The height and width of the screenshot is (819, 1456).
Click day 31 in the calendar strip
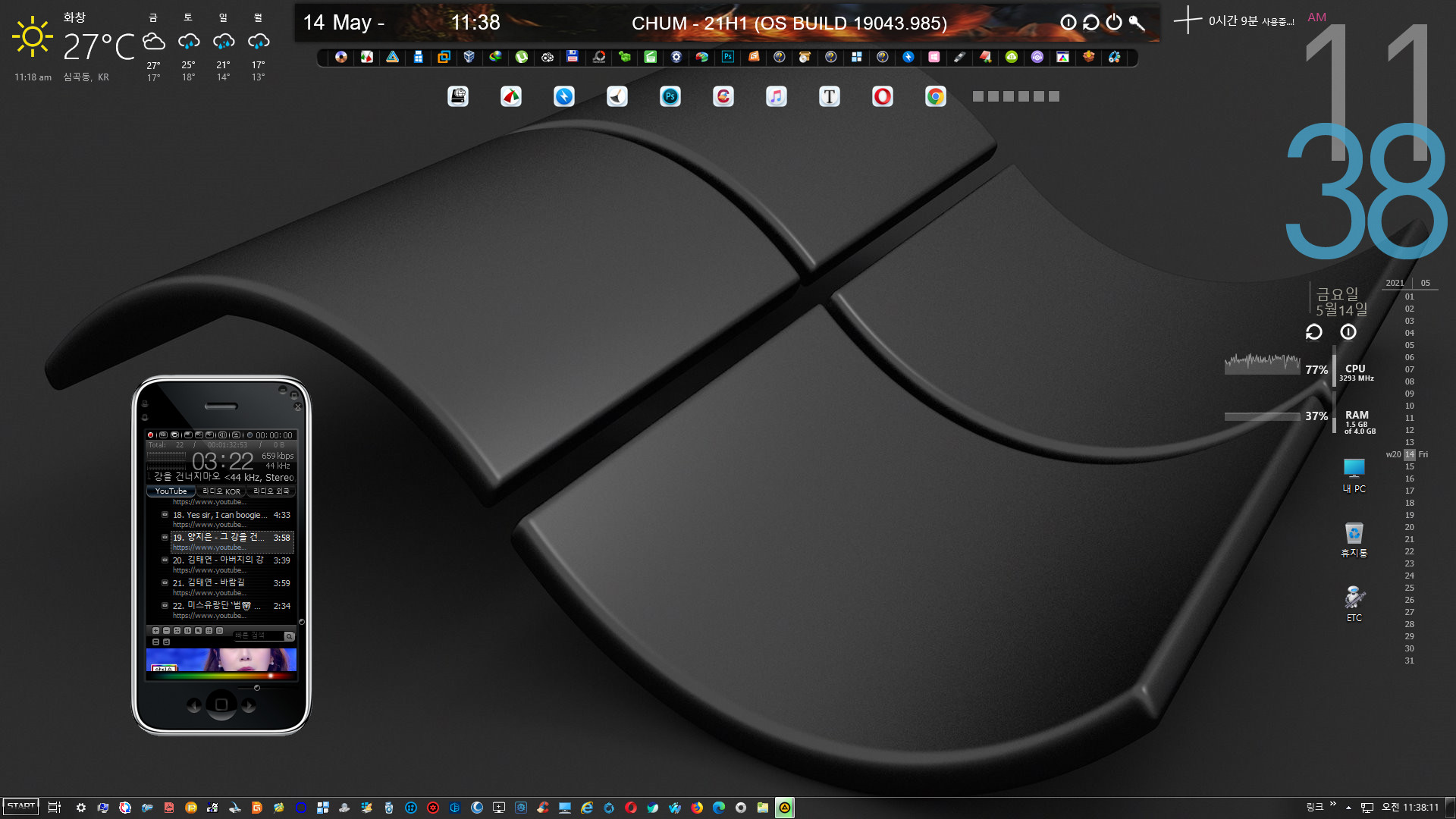1409,661
